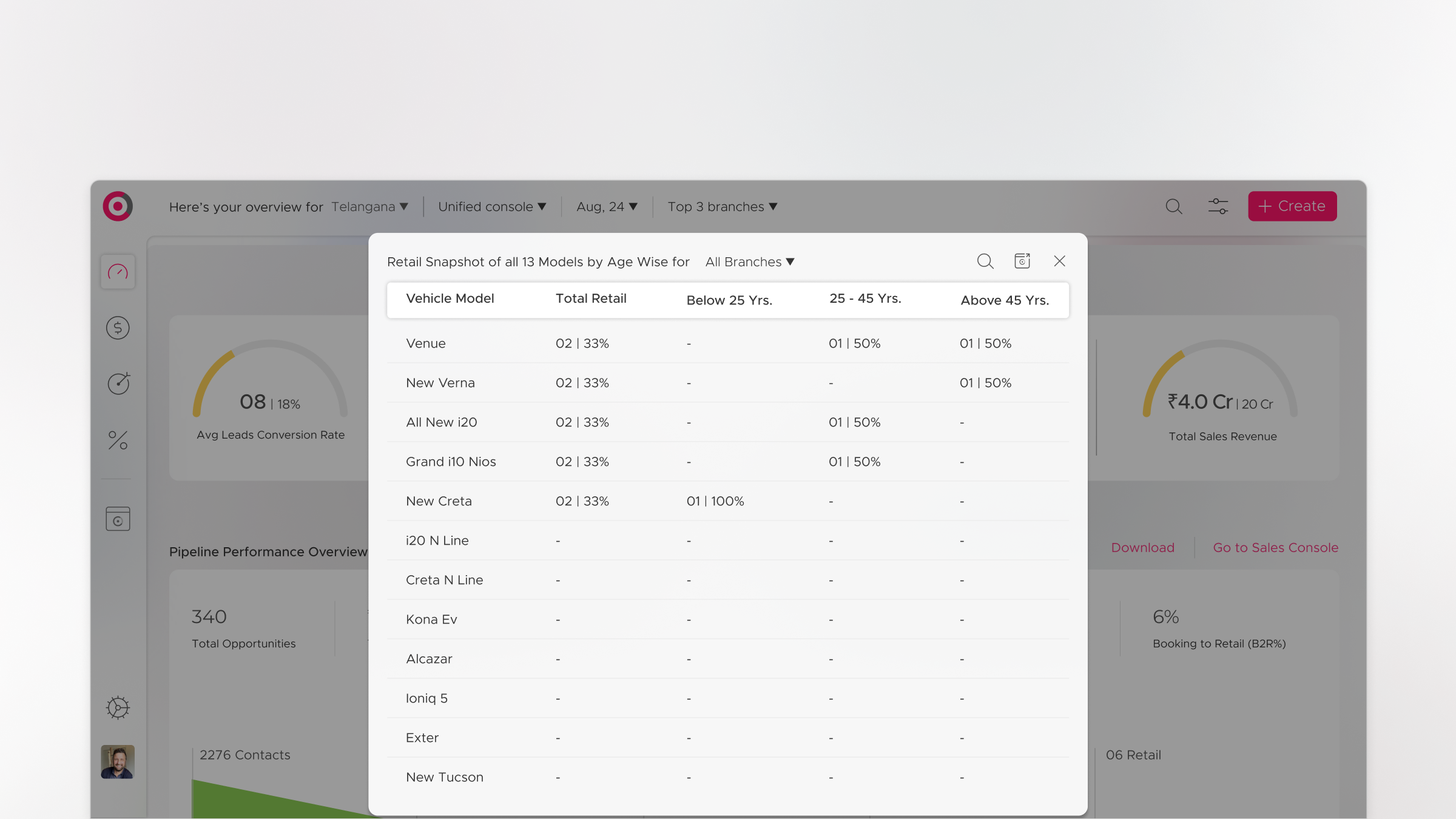The height and width of the screenshot is (819, 1456).
Task: Click the Above 45 Yrs. column header
Action: point(1005,300)
